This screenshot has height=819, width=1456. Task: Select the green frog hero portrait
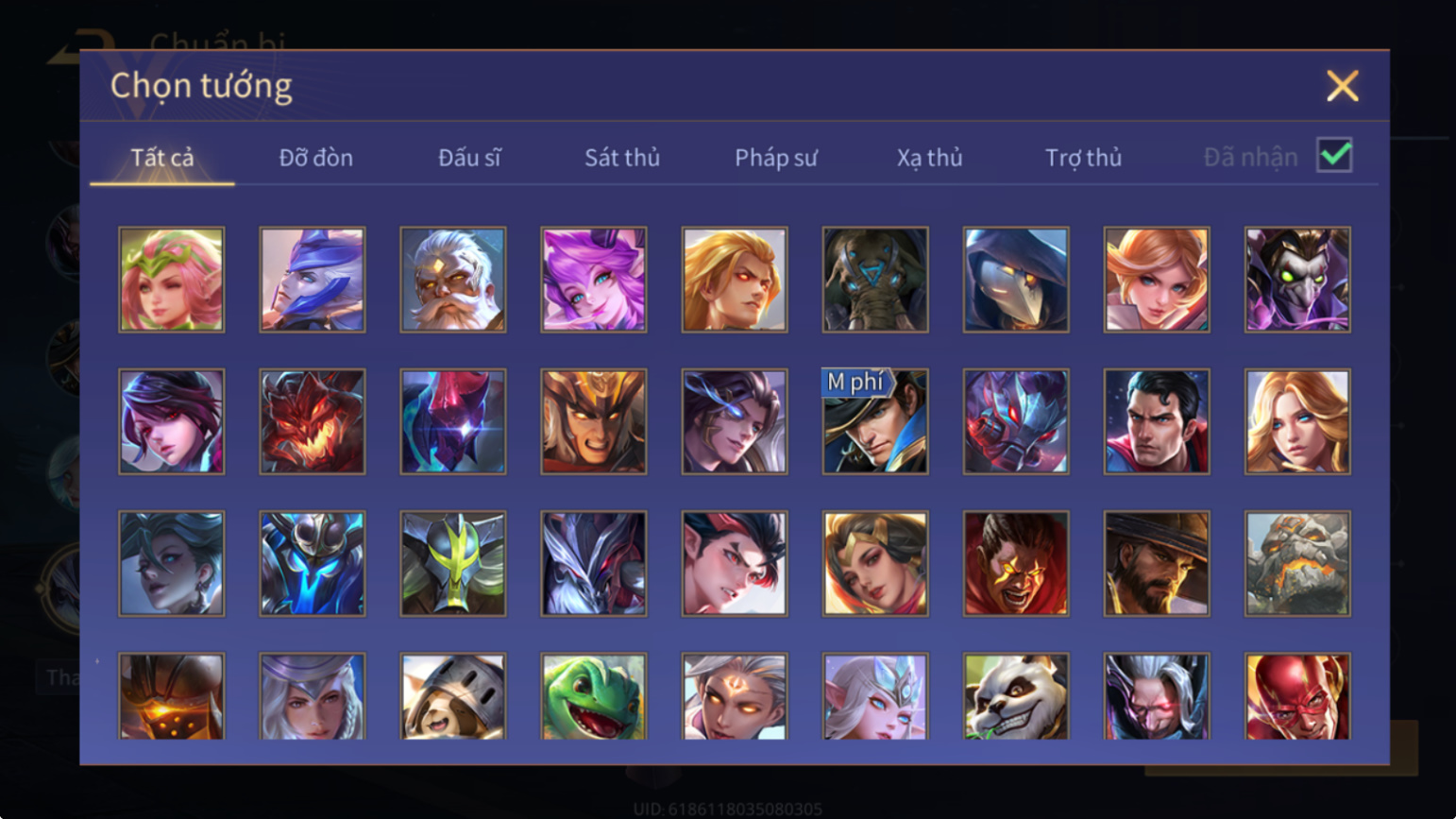pyautogui.click(x=593, y=696)
